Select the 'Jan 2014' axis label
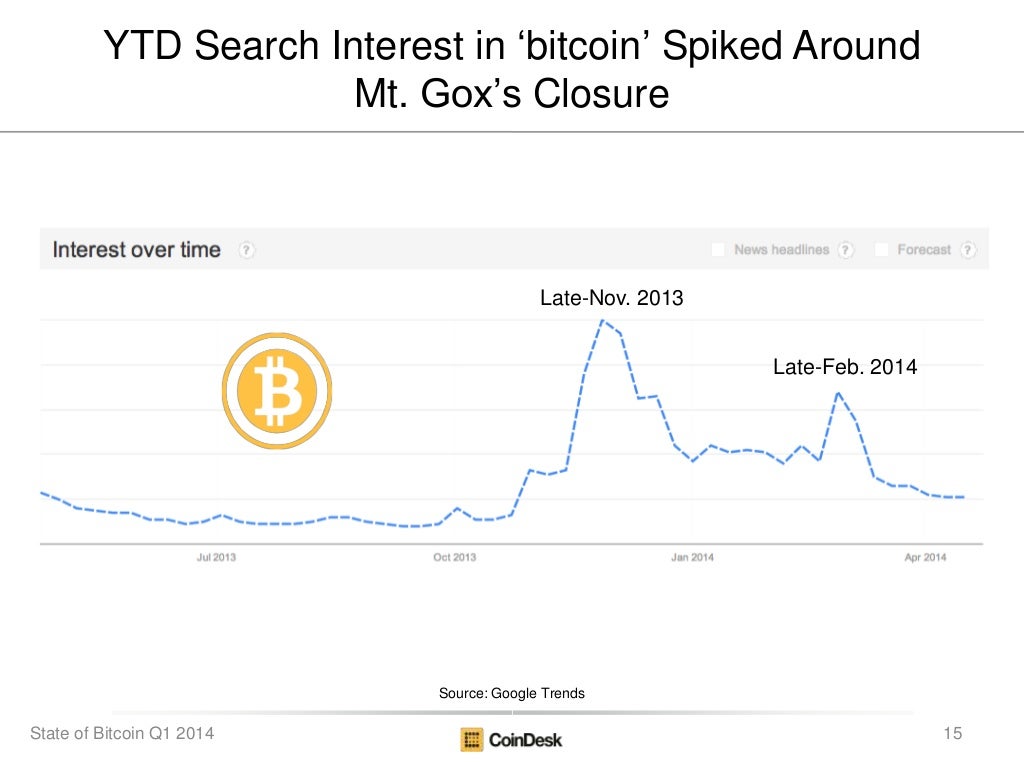 pyautogui.click(x=692, y=557)
